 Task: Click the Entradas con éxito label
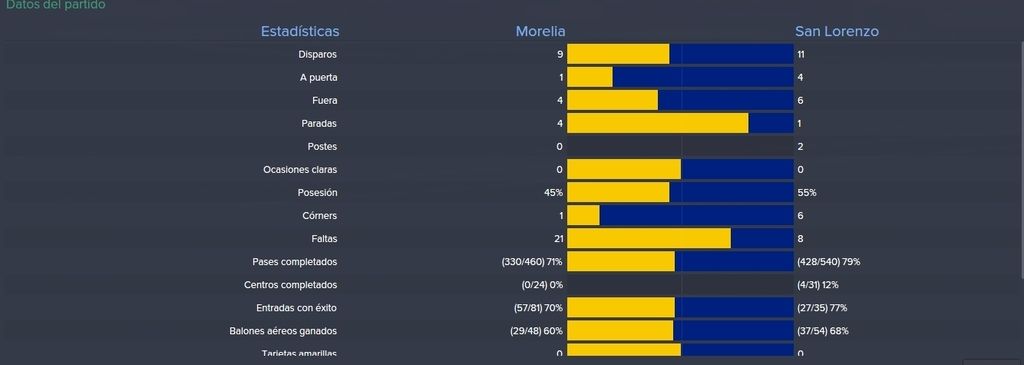point(296,308)
